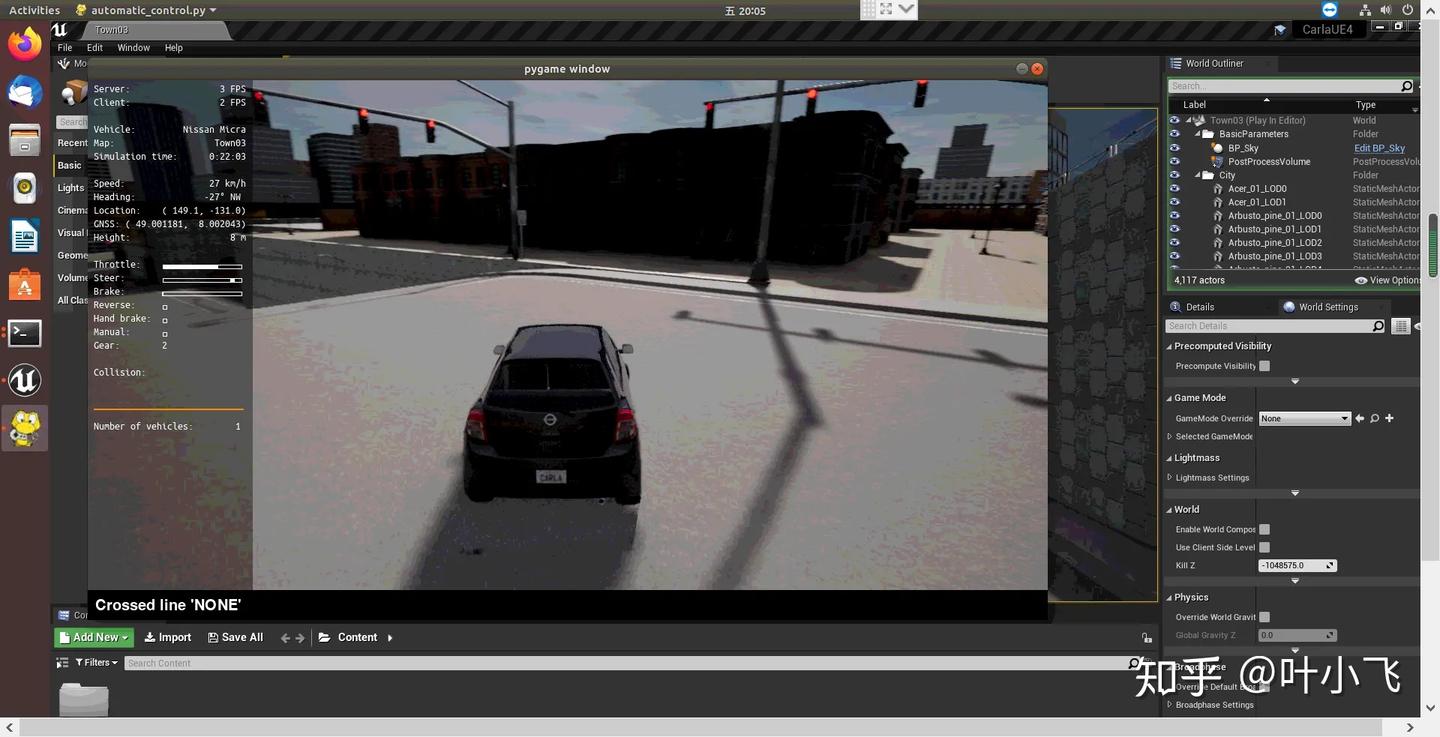
Task: Open Firefox from the Ubuntu dock
Action: (25, 44)
